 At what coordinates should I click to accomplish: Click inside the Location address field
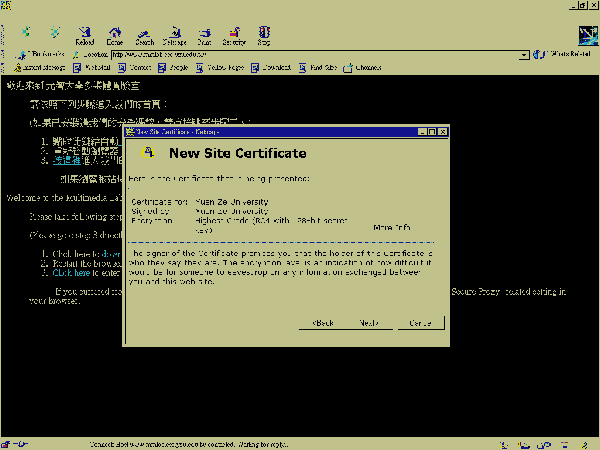(x=300, y=54)
